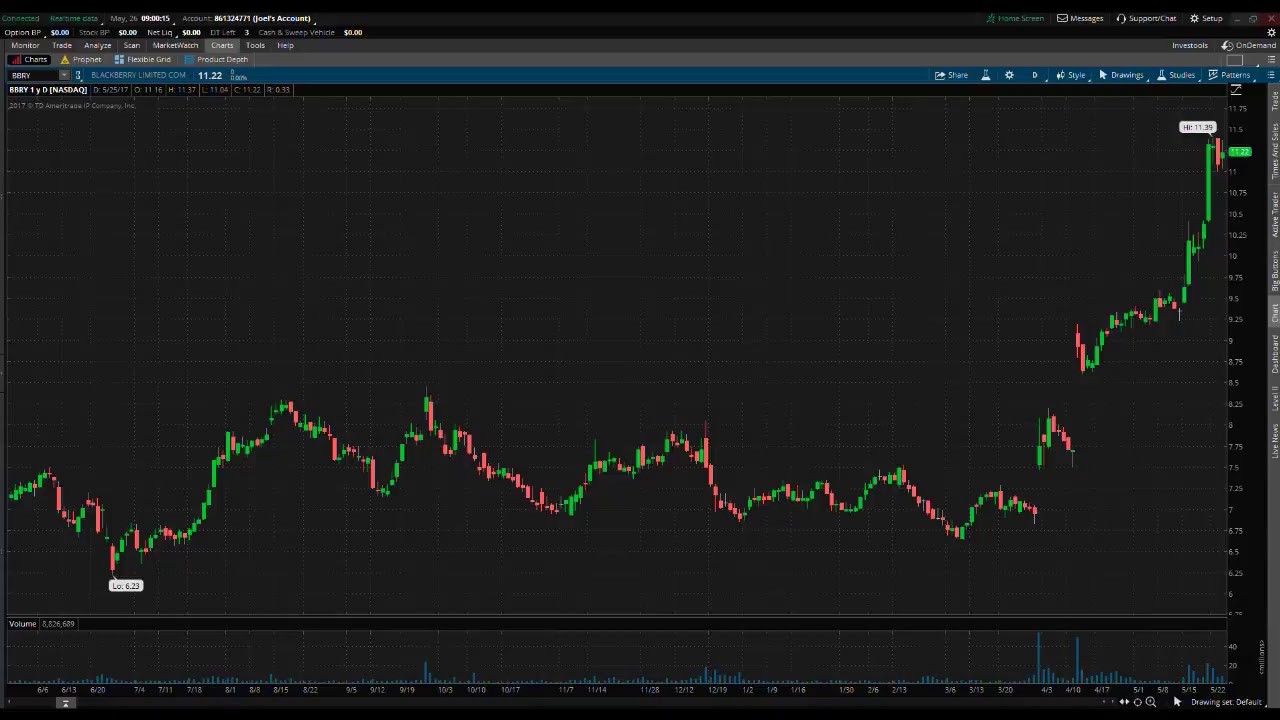Open the Help tab

[x=285, y=45]
